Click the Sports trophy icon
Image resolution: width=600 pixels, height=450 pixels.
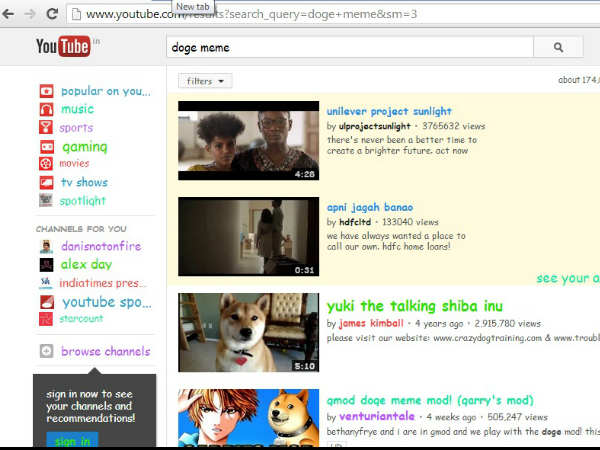pos(46,128)
